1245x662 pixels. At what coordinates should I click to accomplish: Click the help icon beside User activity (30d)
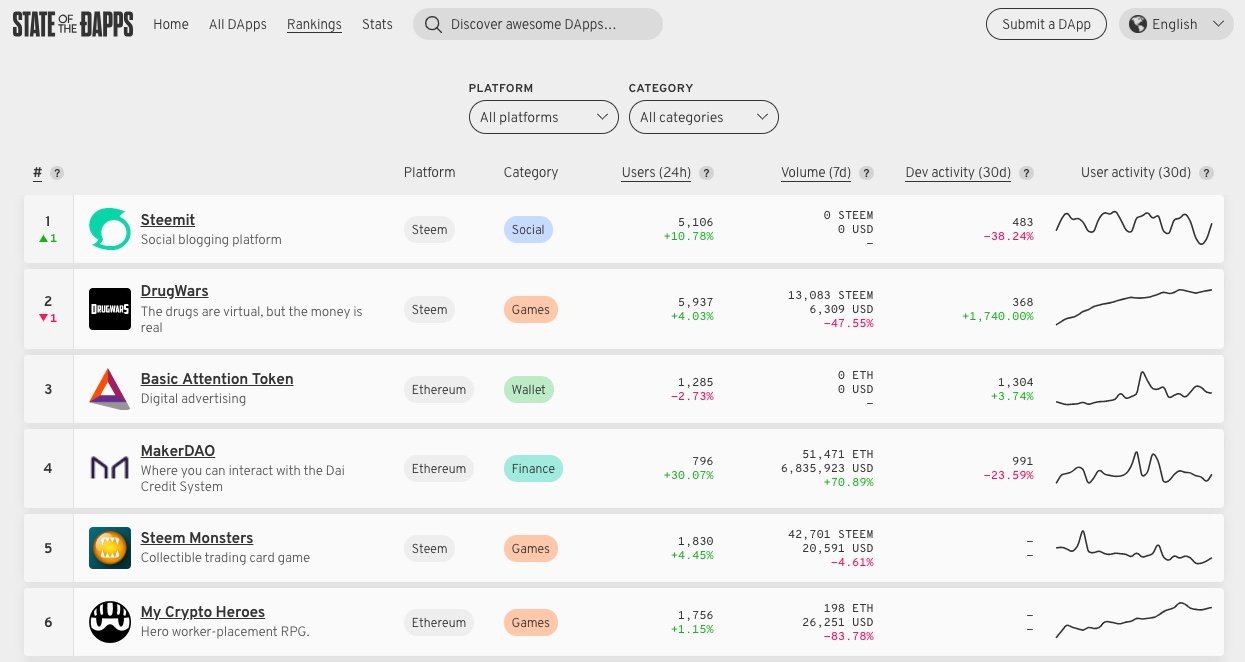(1207, 173)
